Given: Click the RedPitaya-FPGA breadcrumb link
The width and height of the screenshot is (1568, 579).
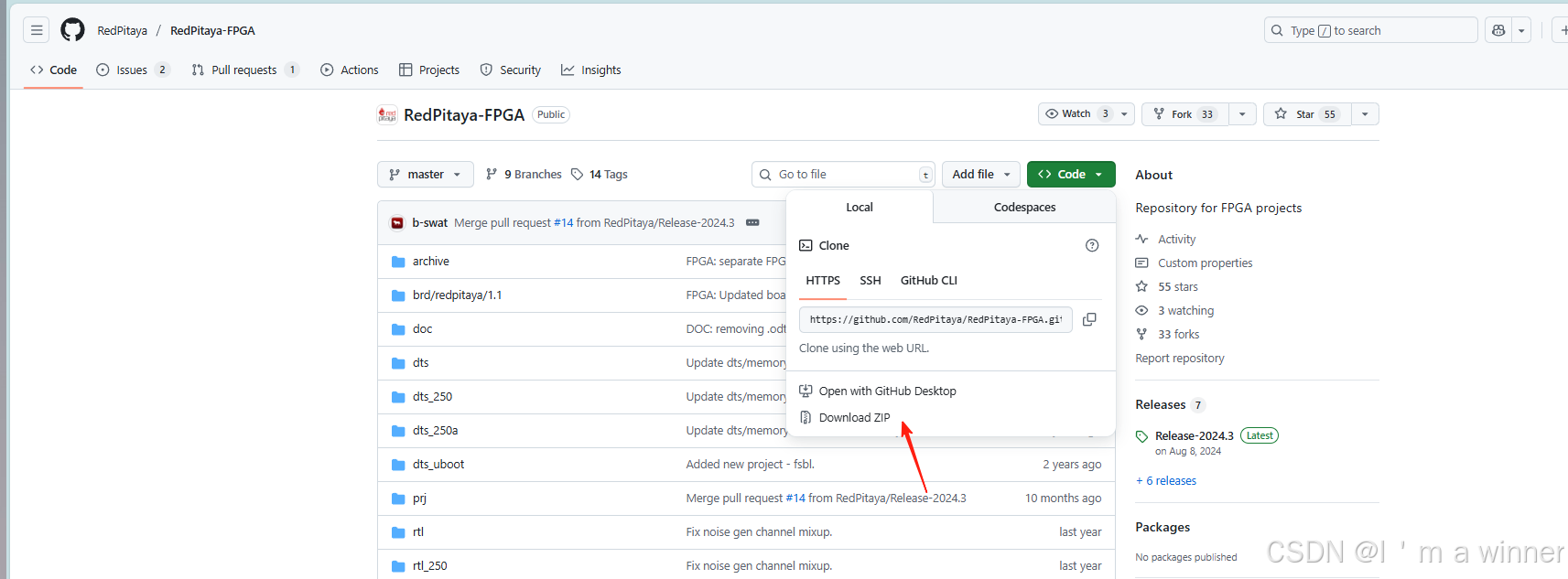Looking at the screenshot, I should pyautogui.click(x=212, y=30).
